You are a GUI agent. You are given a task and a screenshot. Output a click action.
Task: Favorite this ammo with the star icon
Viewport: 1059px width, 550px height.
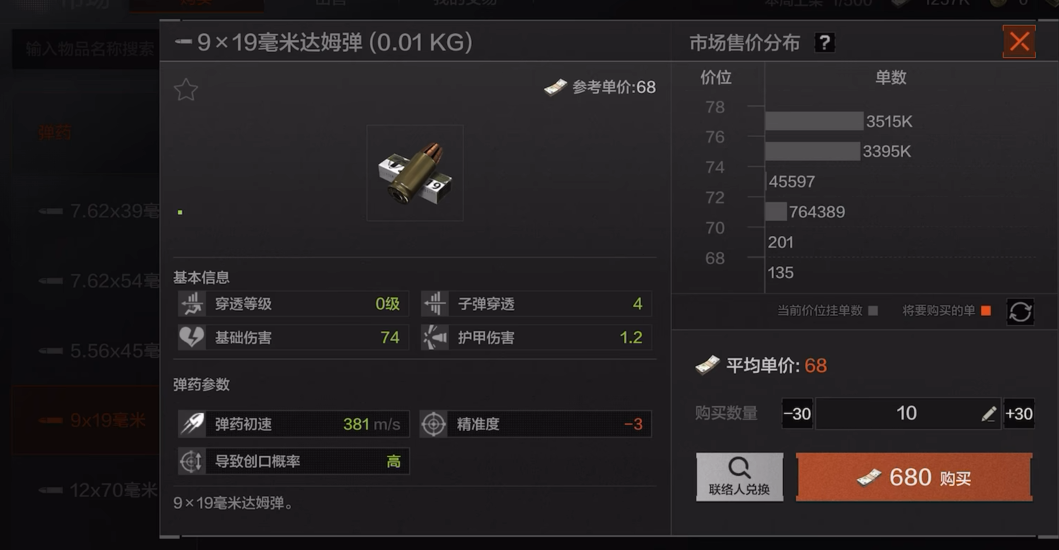coord(186,90)
